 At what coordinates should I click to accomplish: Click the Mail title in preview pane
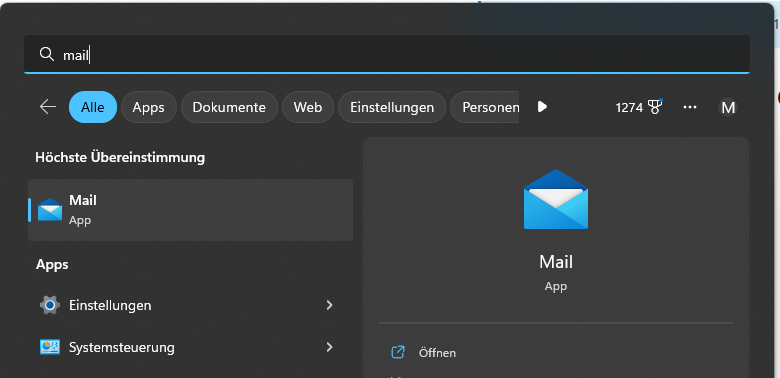point(556,262)
